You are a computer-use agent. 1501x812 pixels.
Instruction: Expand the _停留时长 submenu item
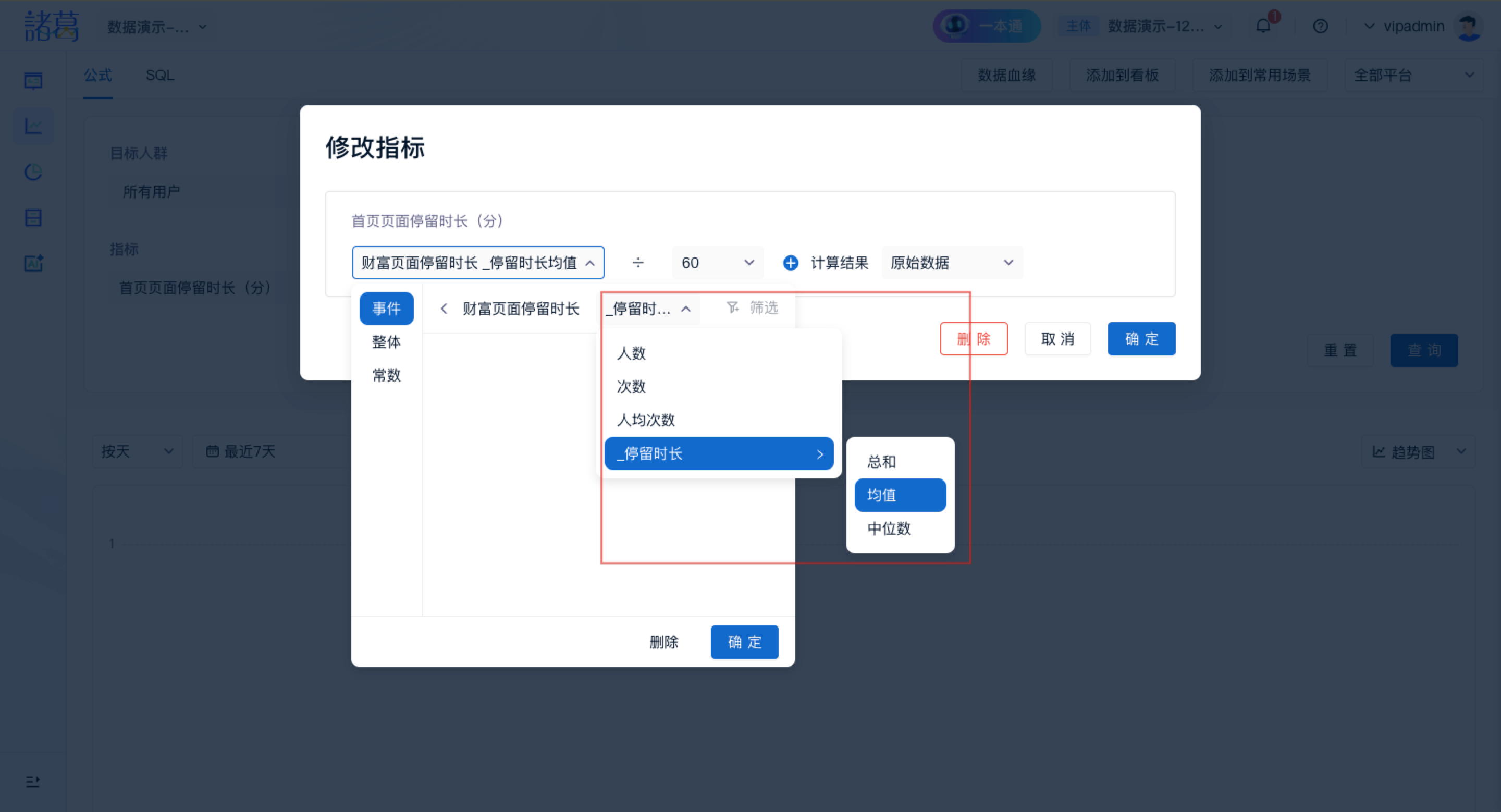coord(719,453)
